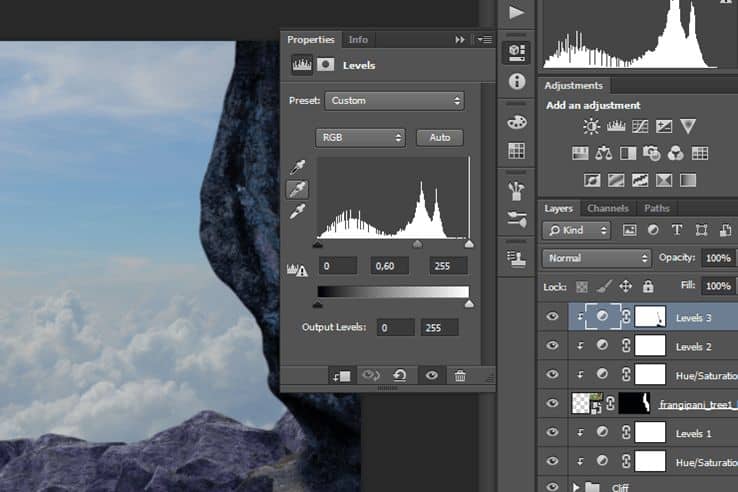Screen dimensions: 738x492
Task: Click the lock position move icon
Action: [x=626, y=286]
